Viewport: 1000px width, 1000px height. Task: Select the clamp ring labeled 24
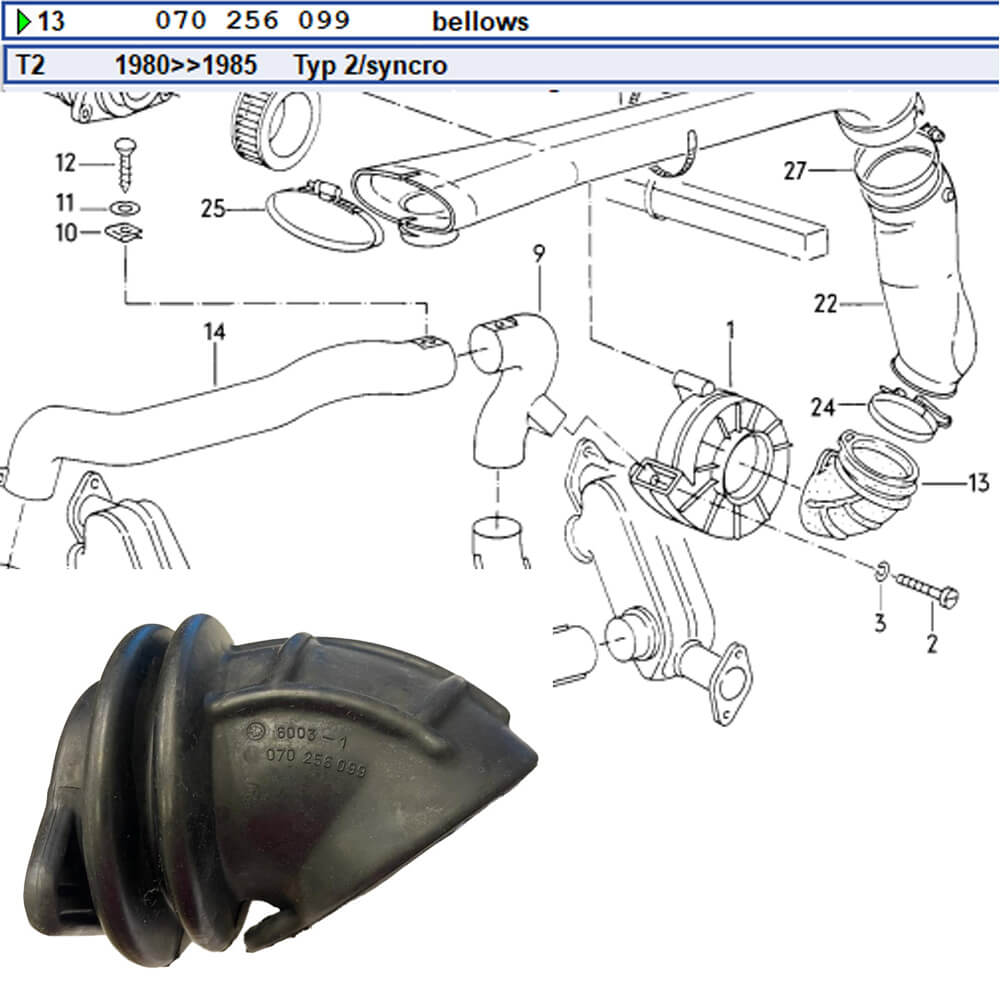905,413
